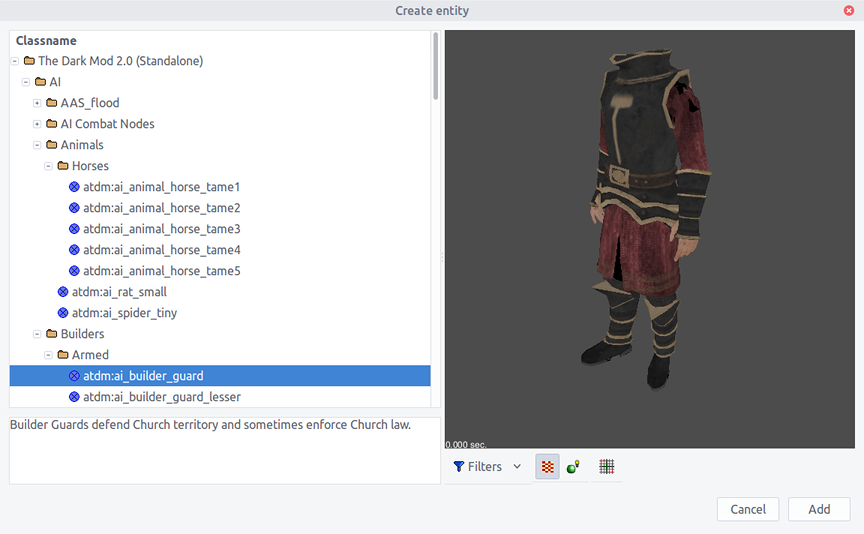Click the Classname column header
864x534 pixels.
click(x=46, y=41)
